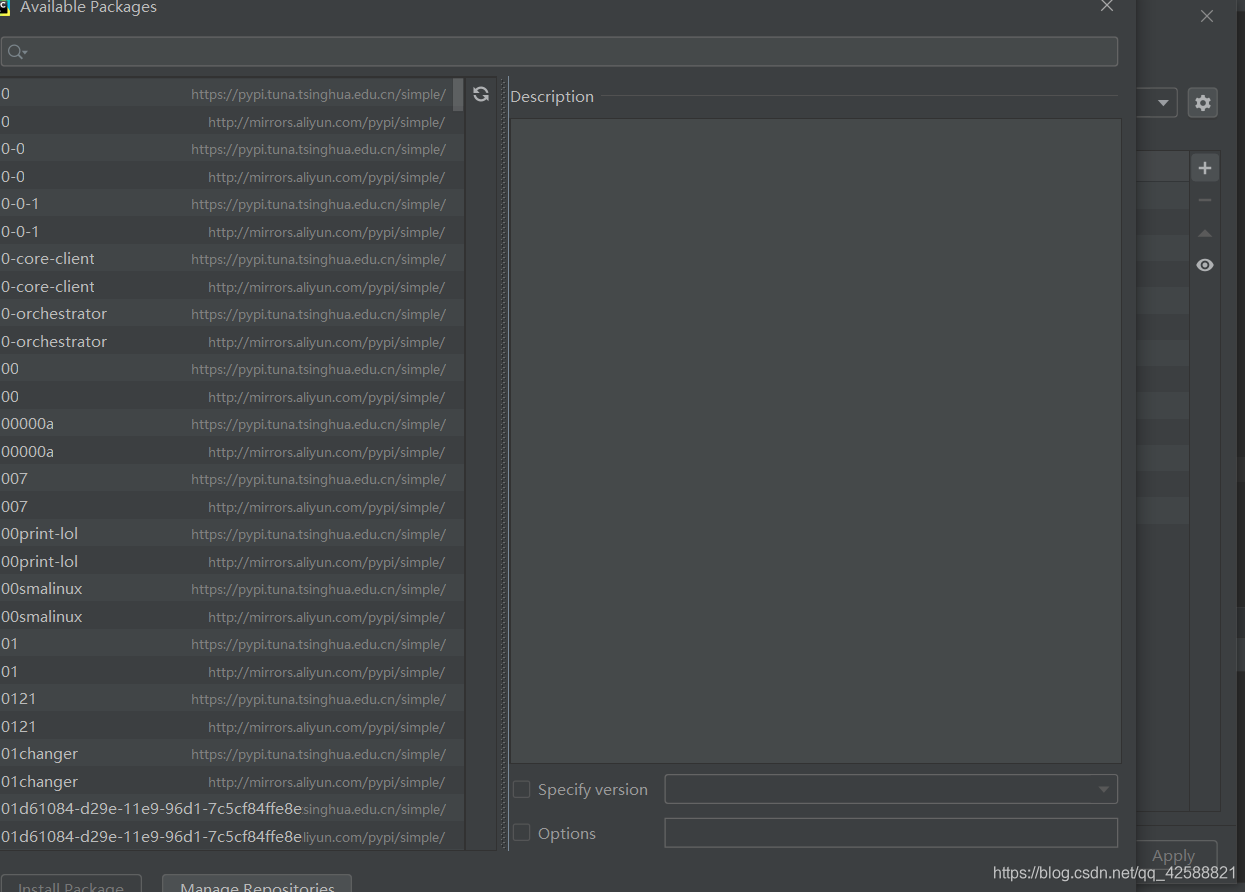
Task: Select 01changer from tsinghua mirror
Action: click(226, 754)
